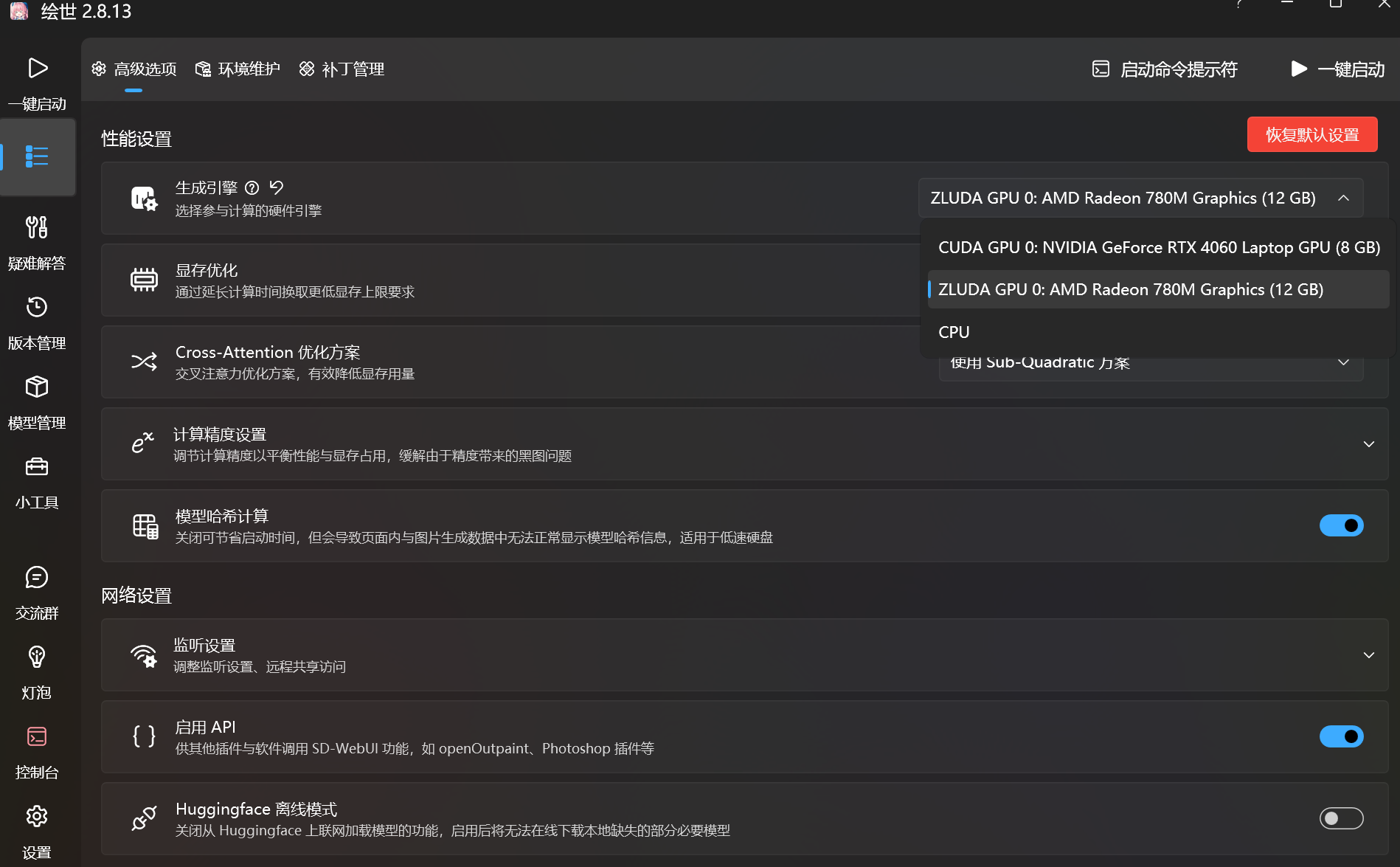Click the help icon beside 生成引擎
The width and height of the screenshot is (1400, 867).
[252, 187]
